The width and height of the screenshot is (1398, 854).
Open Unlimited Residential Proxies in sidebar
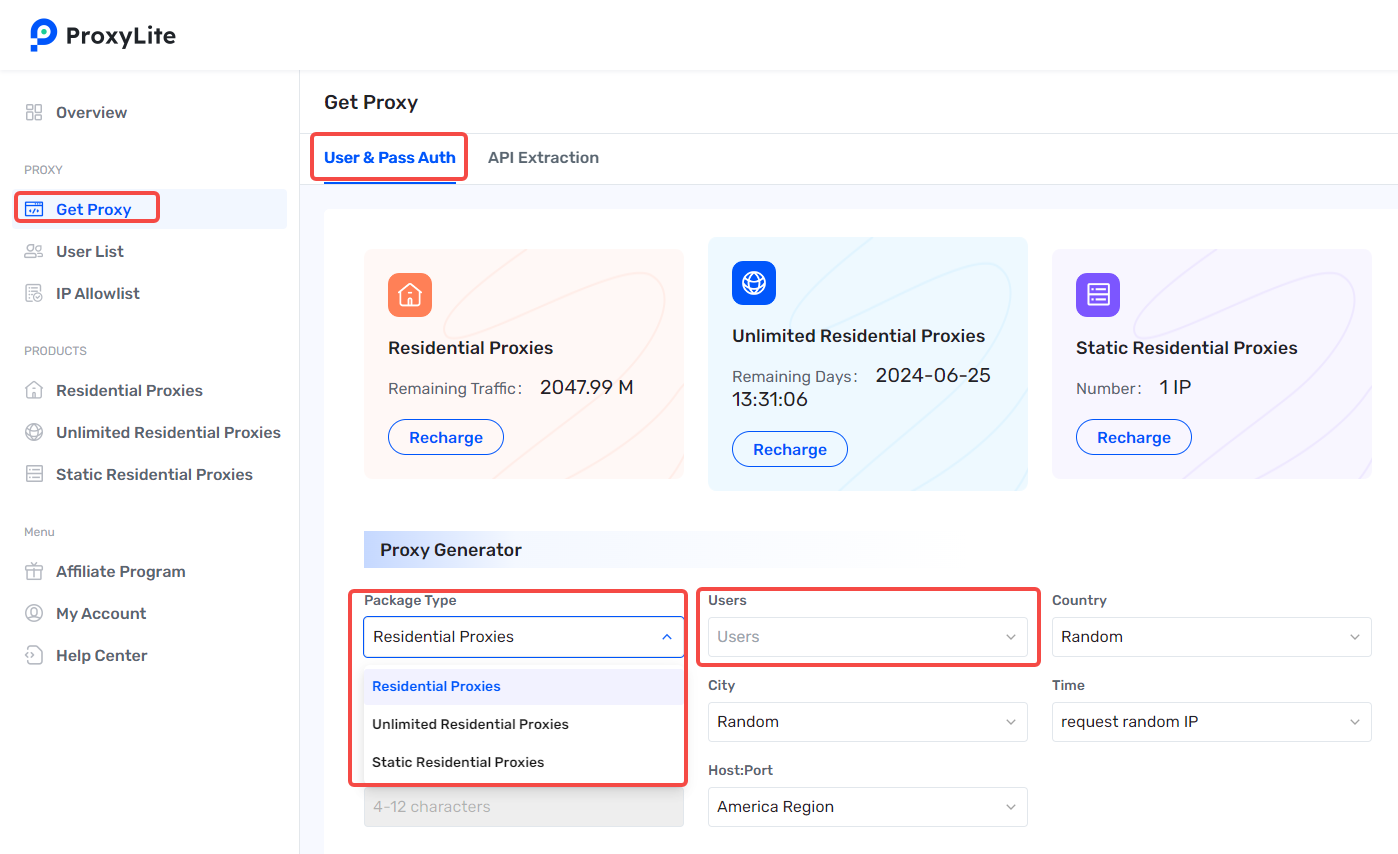point(168,432)
